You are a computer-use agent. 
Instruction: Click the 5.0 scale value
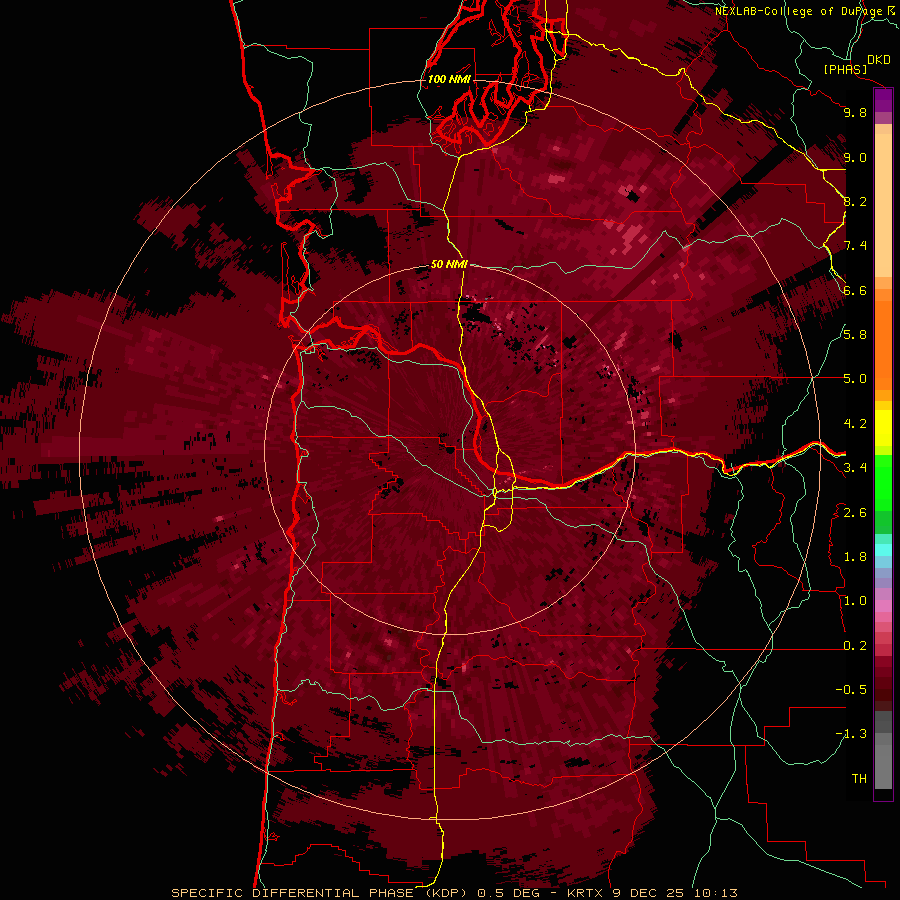click(855, 379)
